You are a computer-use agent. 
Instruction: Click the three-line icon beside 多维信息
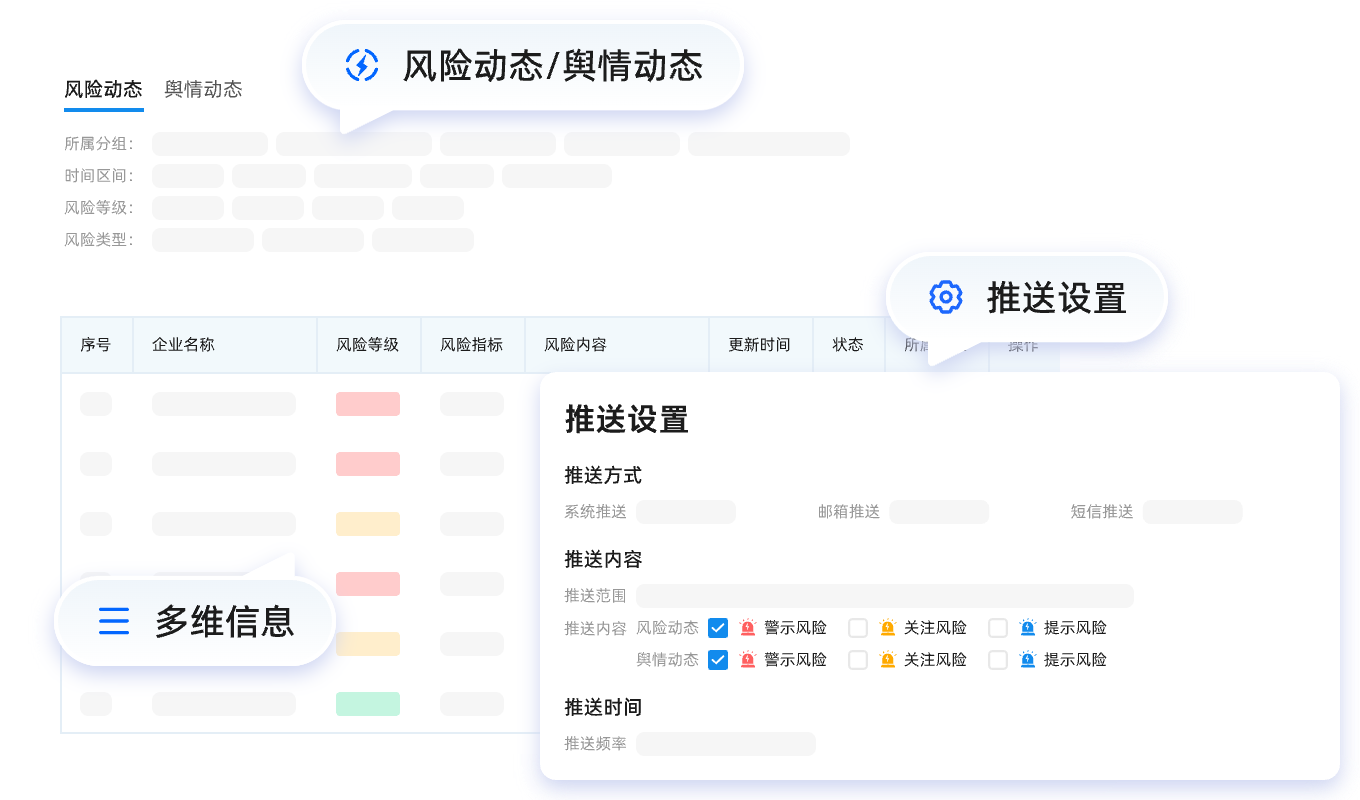[x=114, y=621]
